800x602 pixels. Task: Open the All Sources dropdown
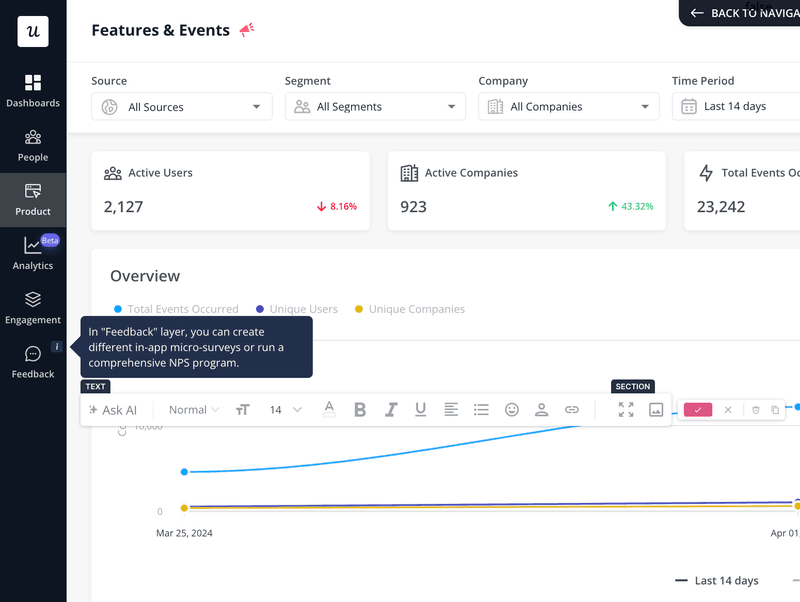(x=181, y=106)
